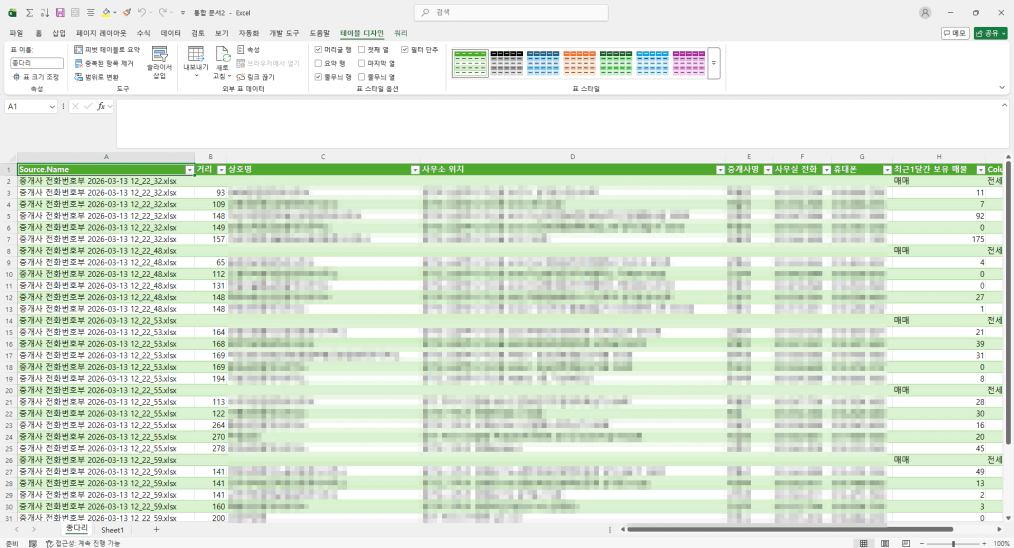Toggle the Header Row (머리글 행) checkbox
1014x548 pixels.
coord(318,50)
